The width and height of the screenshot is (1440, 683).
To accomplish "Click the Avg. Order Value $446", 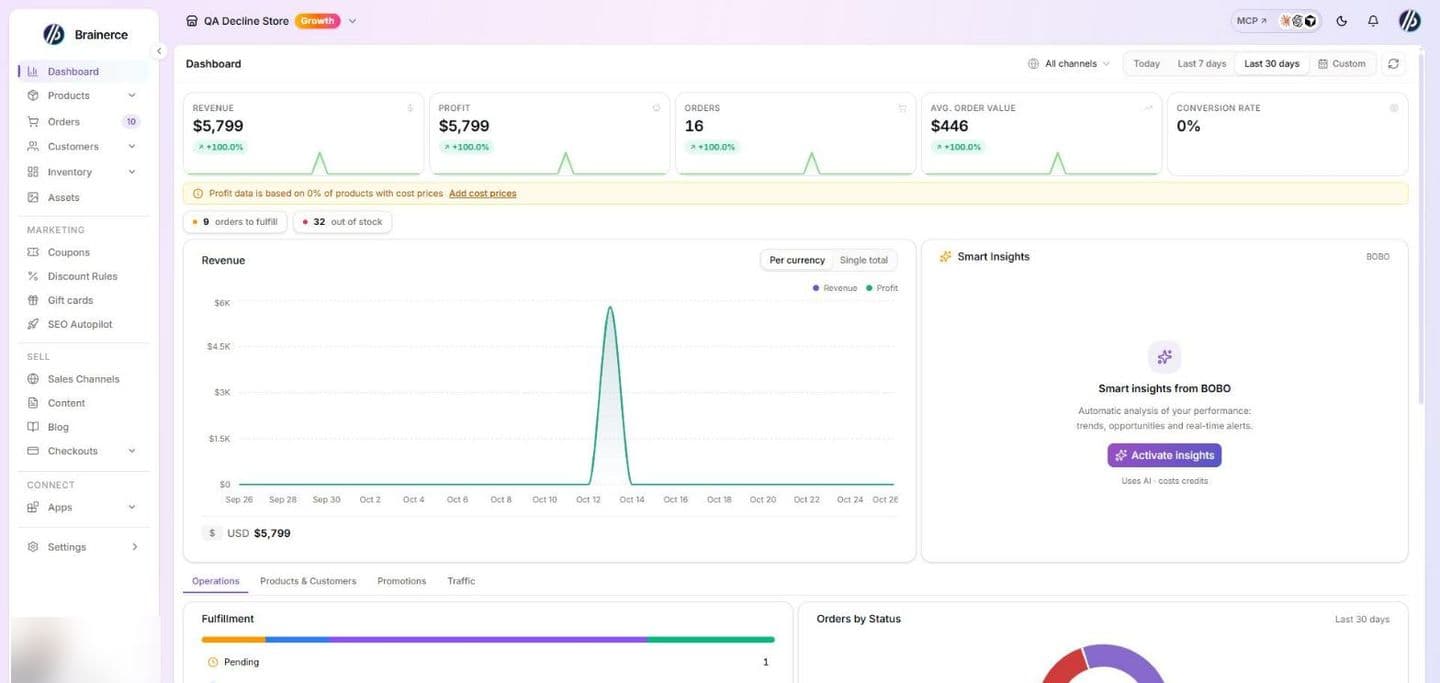I will click(x=949, y=126).
